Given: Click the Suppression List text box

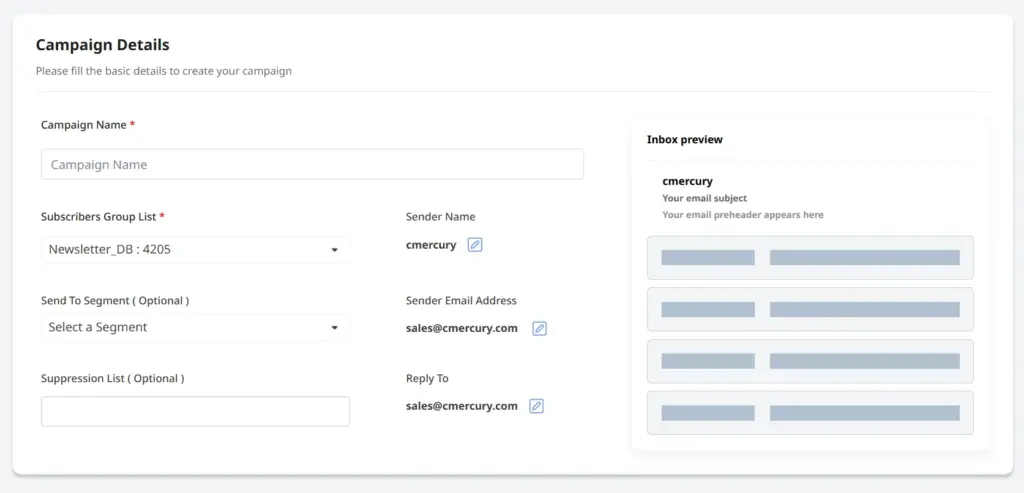Looking at the screenshot, I should tap(195, 411).
